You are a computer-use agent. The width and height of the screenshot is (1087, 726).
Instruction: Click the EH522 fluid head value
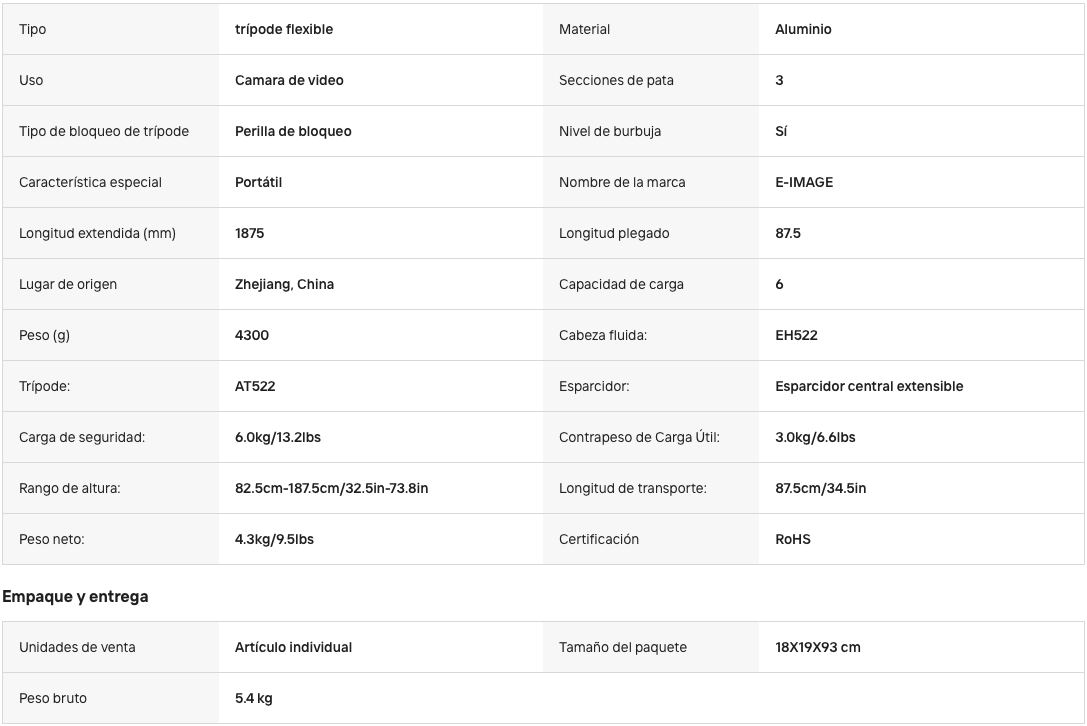point(796,336)
